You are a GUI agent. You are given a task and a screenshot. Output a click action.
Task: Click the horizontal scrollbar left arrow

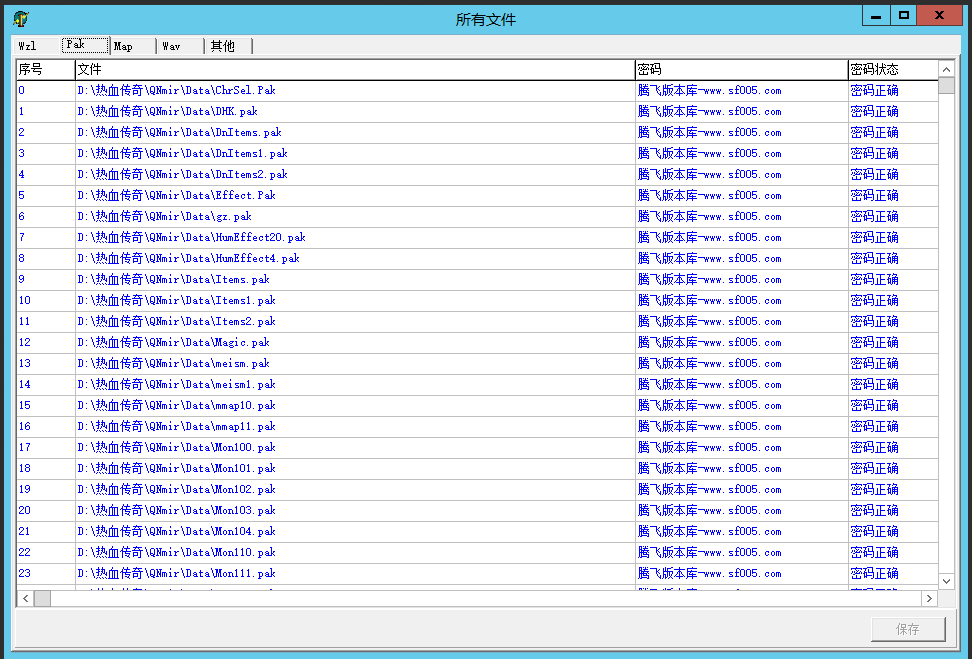click(x=25, y=598)
